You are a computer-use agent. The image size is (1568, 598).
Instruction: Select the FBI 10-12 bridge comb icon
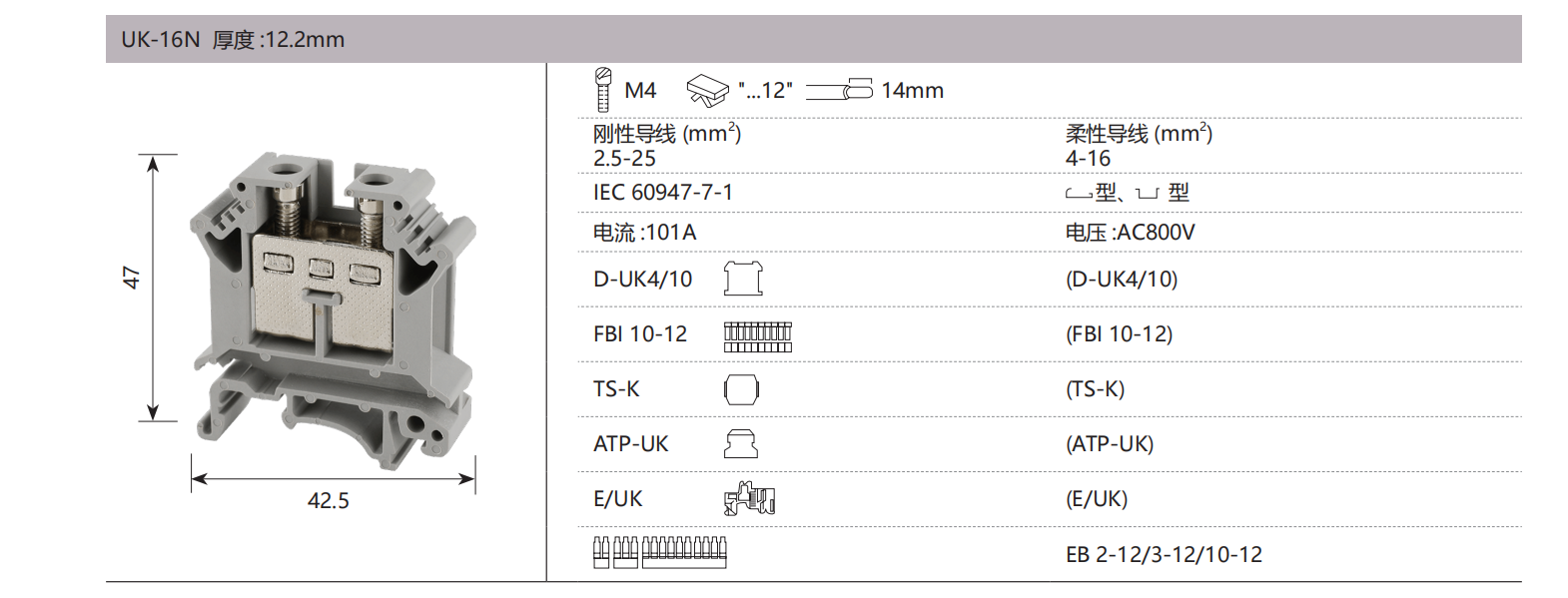[x=757, y=334]
